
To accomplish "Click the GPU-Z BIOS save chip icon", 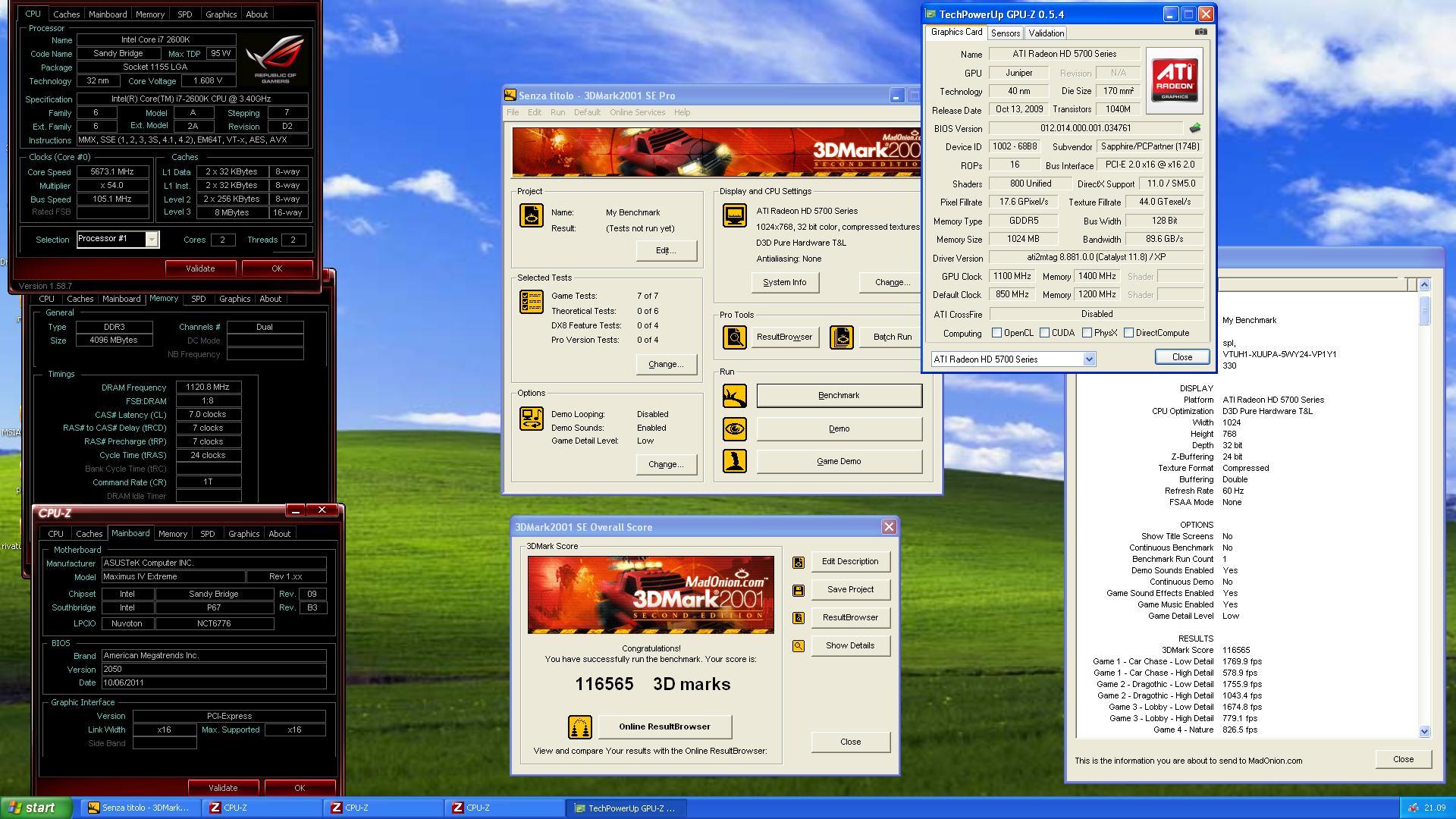I will (1195, 128).
